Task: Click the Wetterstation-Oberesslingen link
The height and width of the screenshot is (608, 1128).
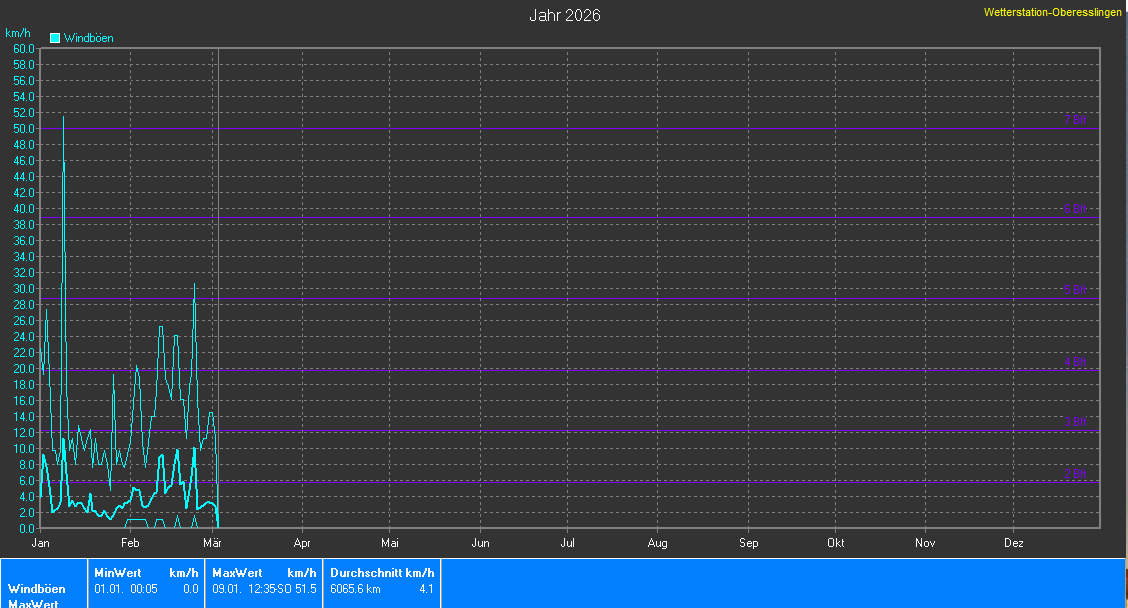Action: click(1052, 13)
